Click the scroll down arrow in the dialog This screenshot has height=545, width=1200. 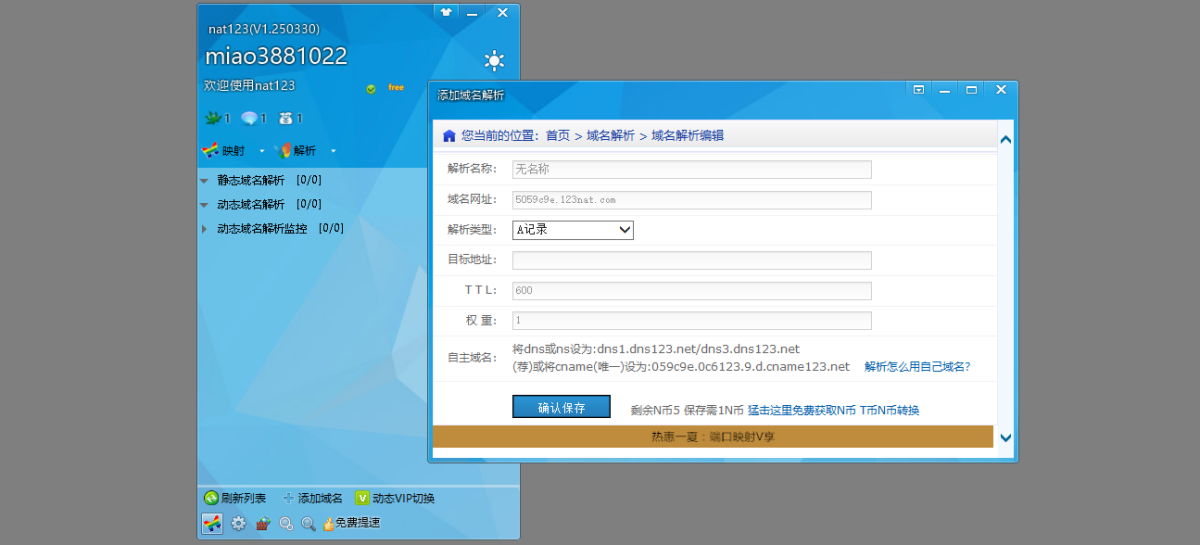click(1005, 438)
